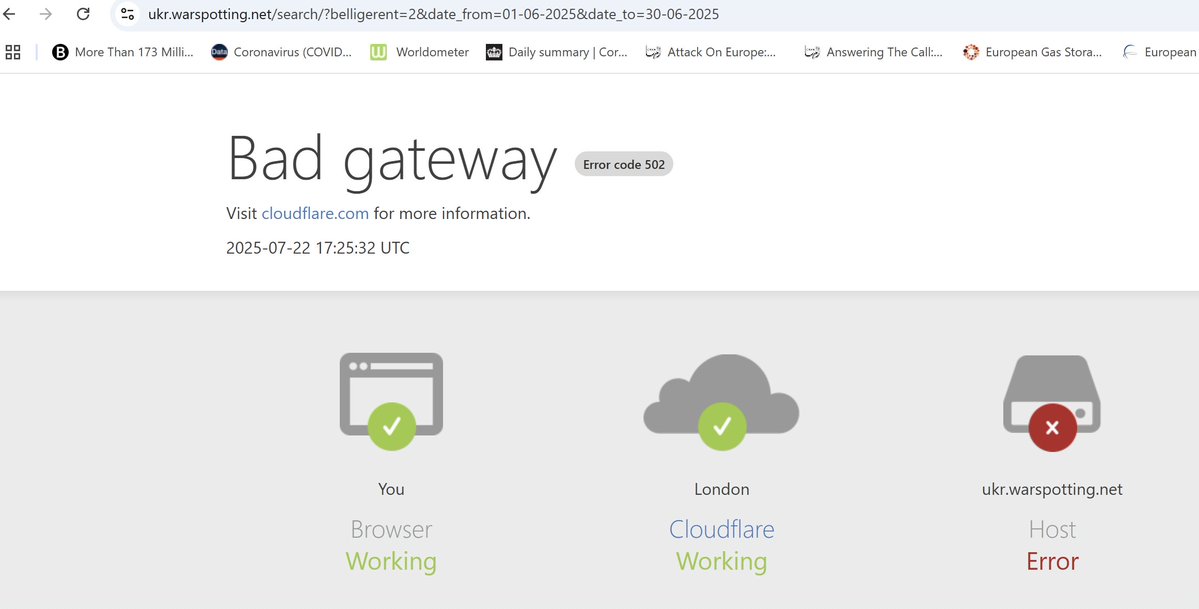Click 'Working' status under Browser

pyautogui.click(x=392, y=562)
